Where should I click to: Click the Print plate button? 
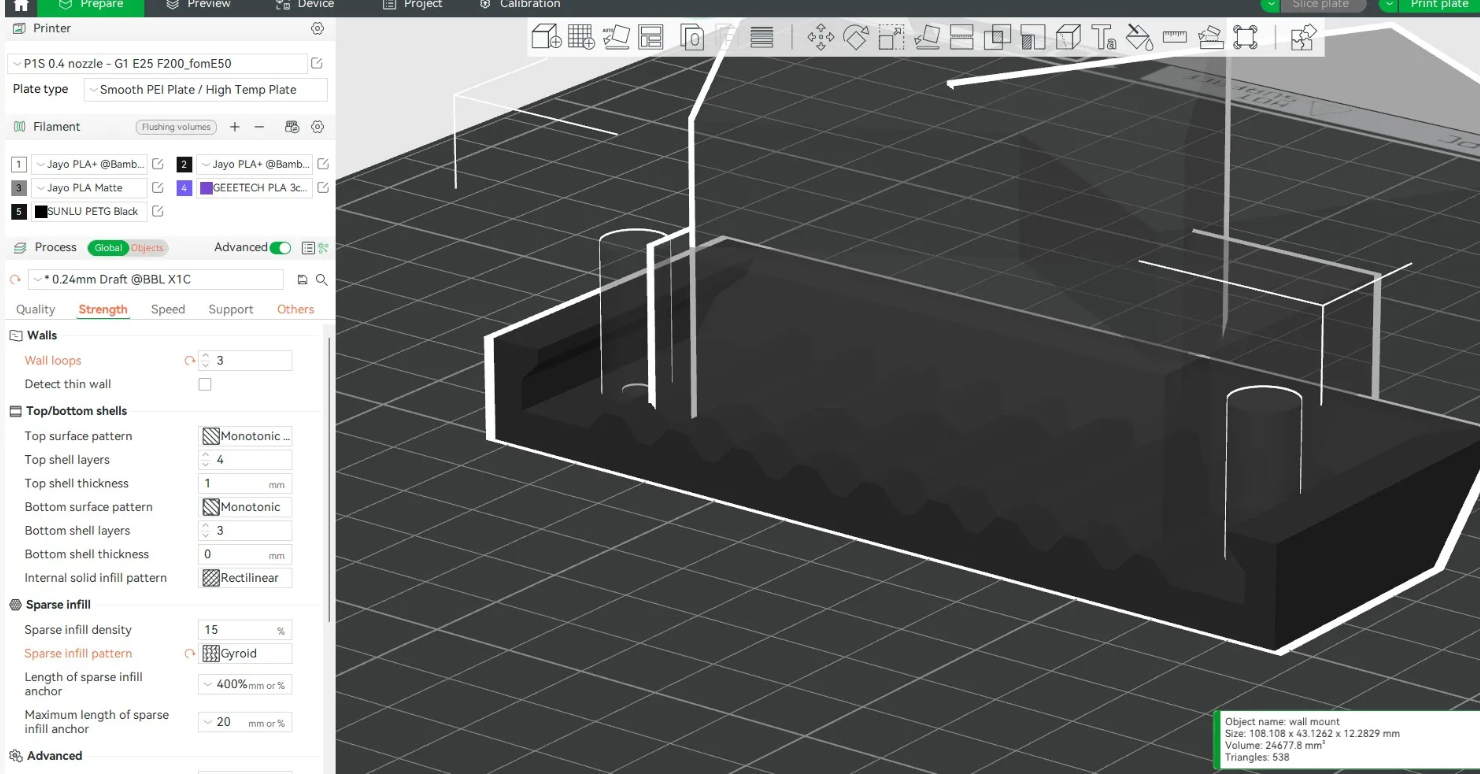coord(1429,5)
